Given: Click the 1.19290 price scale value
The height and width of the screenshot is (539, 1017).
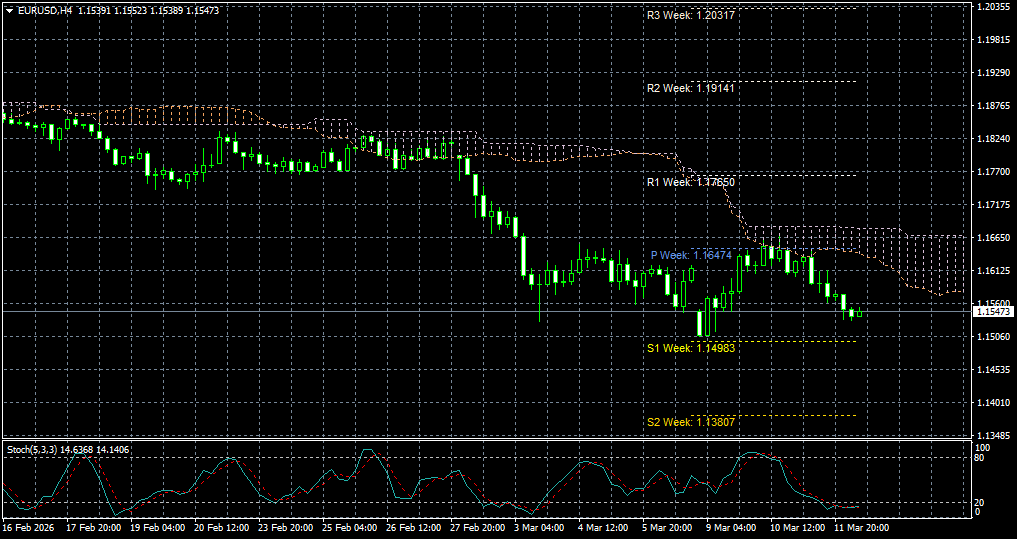Looking at the screenshot, I should coord(994,73).
